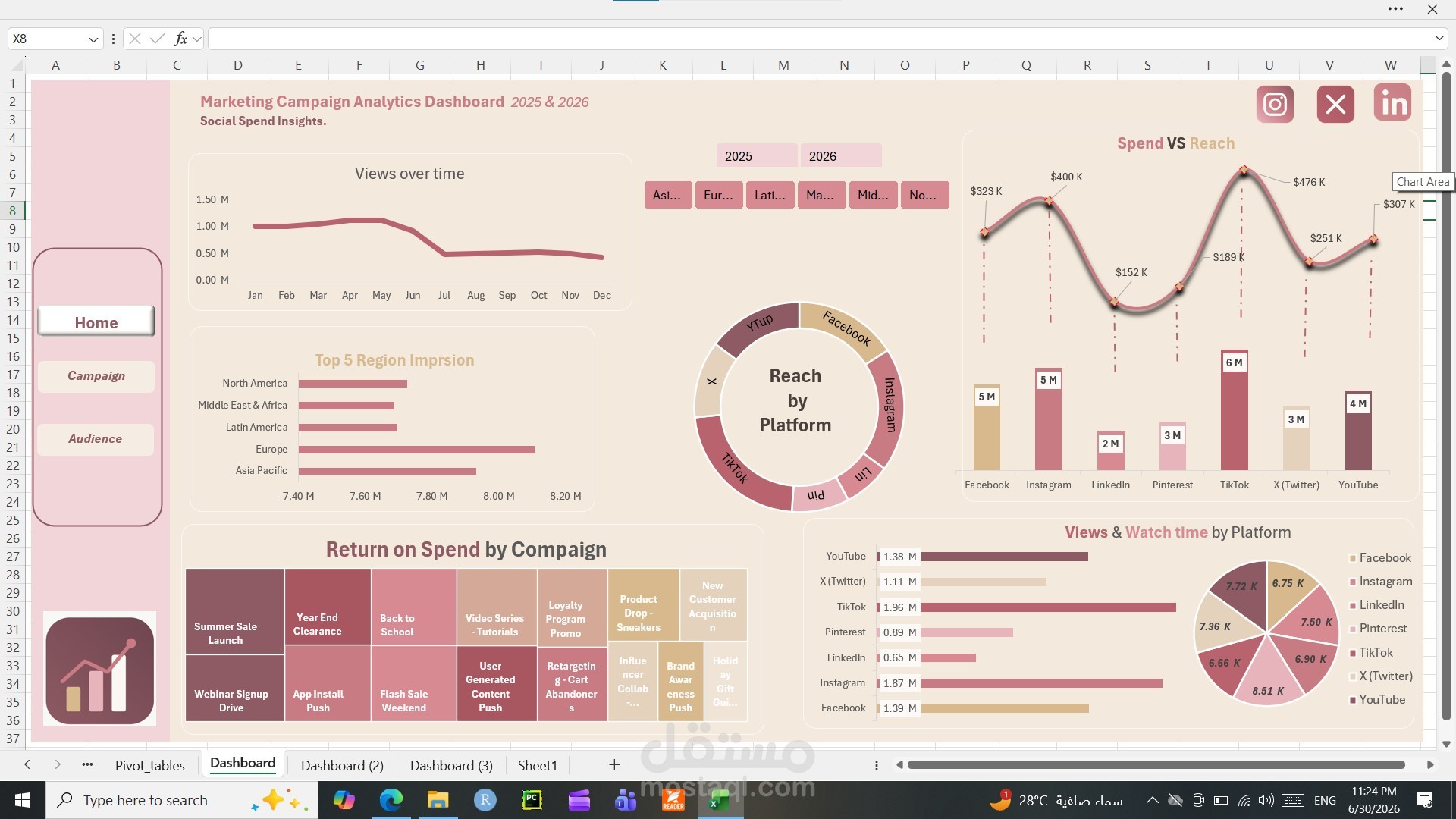
Task: Click the TikTok legend color swatch
Action: coord(1353,653)
